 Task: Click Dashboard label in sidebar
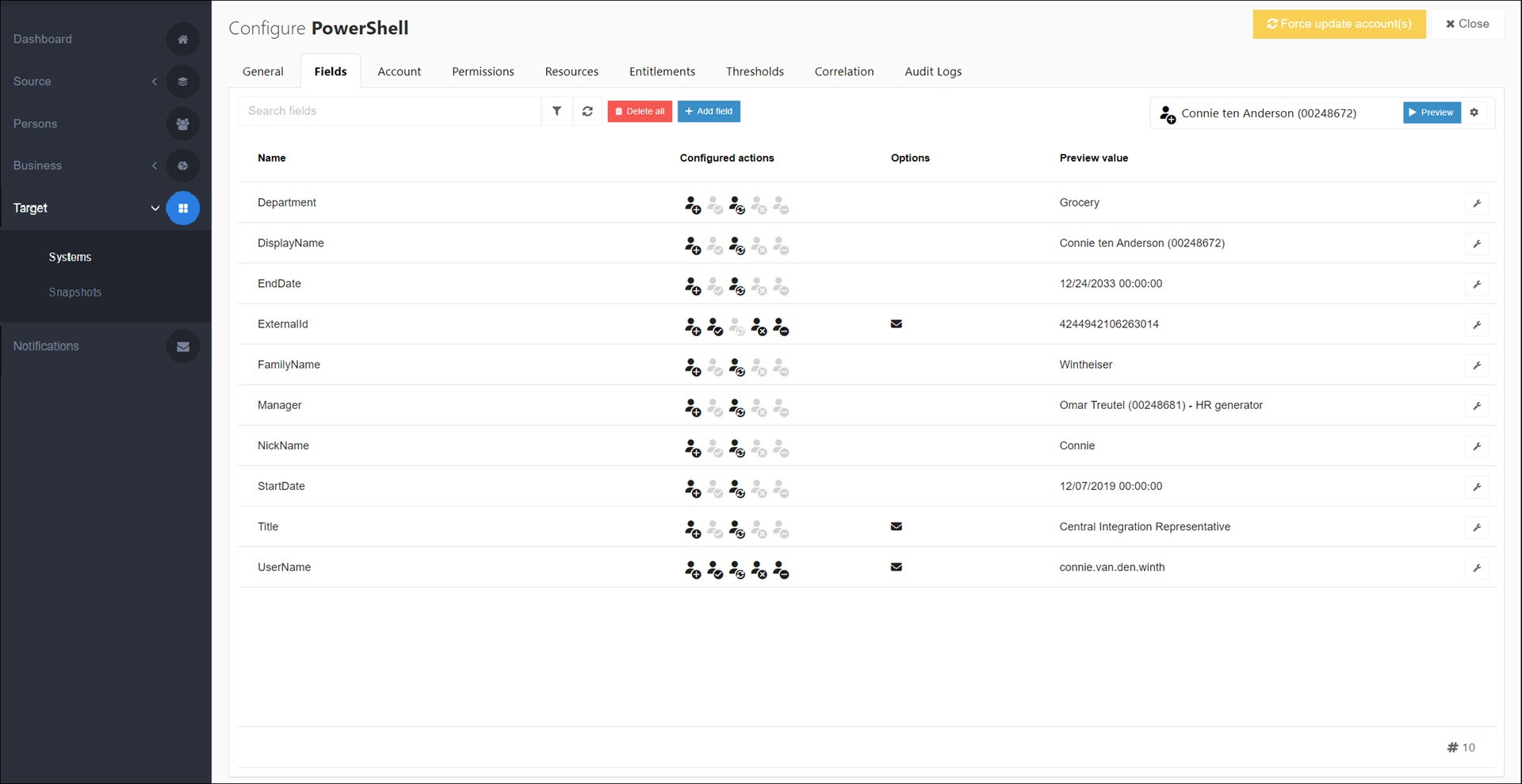[43, 39]
